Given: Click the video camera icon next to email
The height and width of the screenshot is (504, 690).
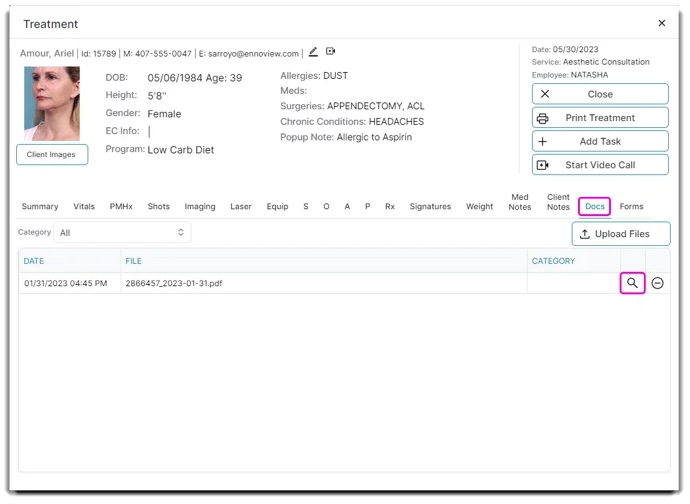Looking at the screenshot, I should click(x=330, y=52).
